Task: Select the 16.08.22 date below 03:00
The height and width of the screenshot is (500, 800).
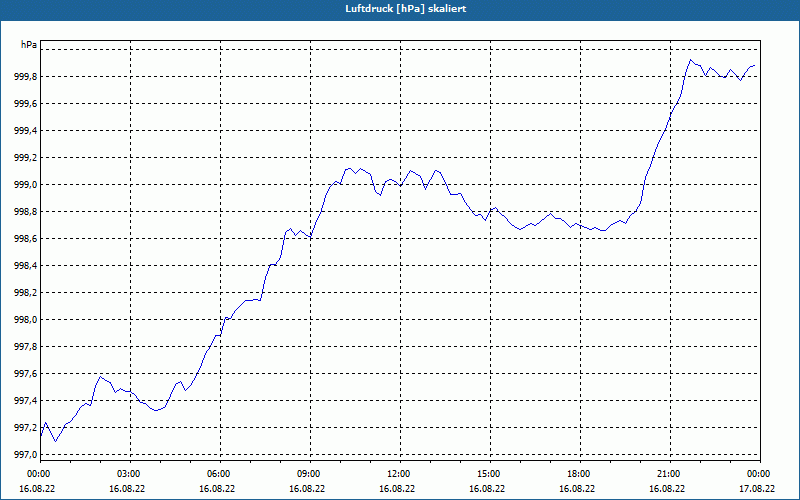Action: 127,488
